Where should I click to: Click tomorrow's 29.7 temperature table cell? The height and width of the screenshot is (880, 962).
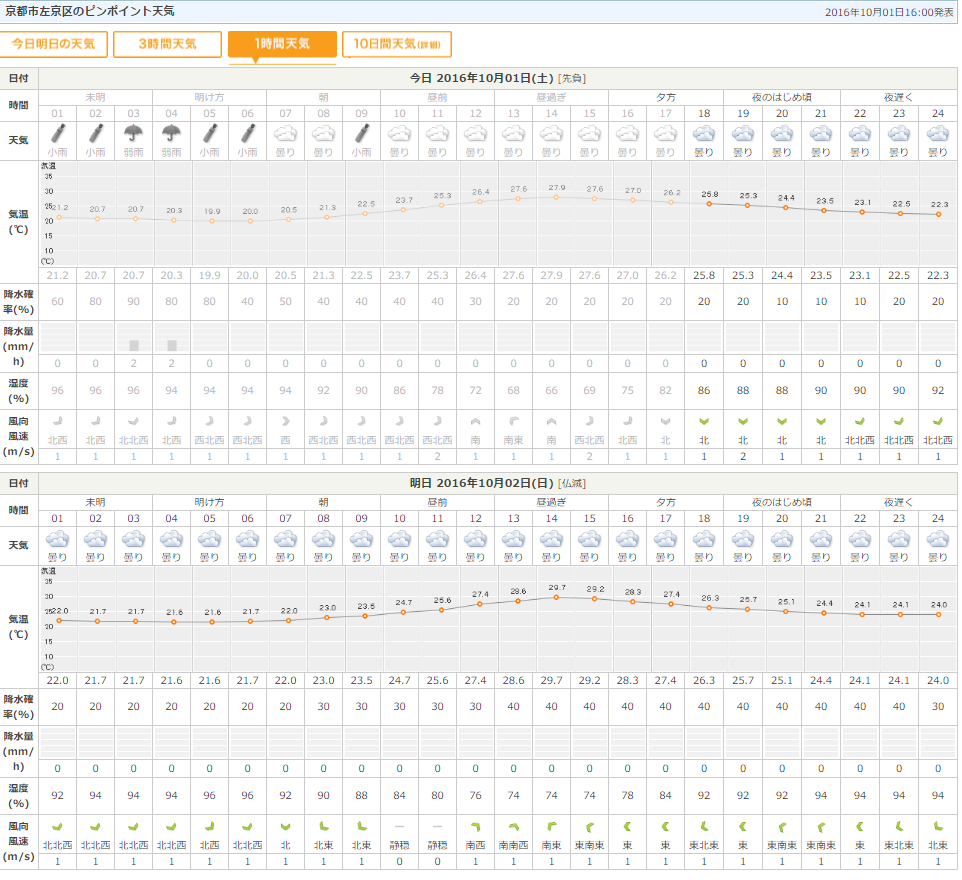click(552, 681)
